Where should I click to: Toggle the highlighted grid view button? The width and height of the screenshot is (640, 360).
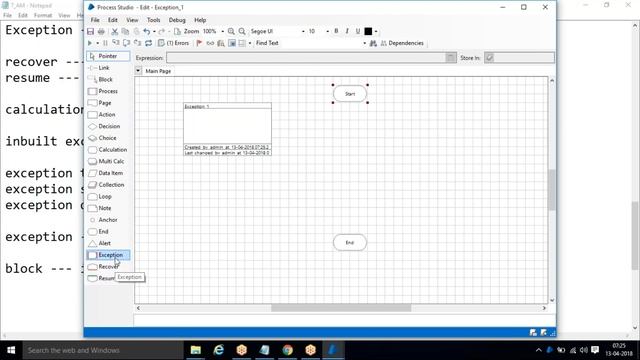coord(232,43)
